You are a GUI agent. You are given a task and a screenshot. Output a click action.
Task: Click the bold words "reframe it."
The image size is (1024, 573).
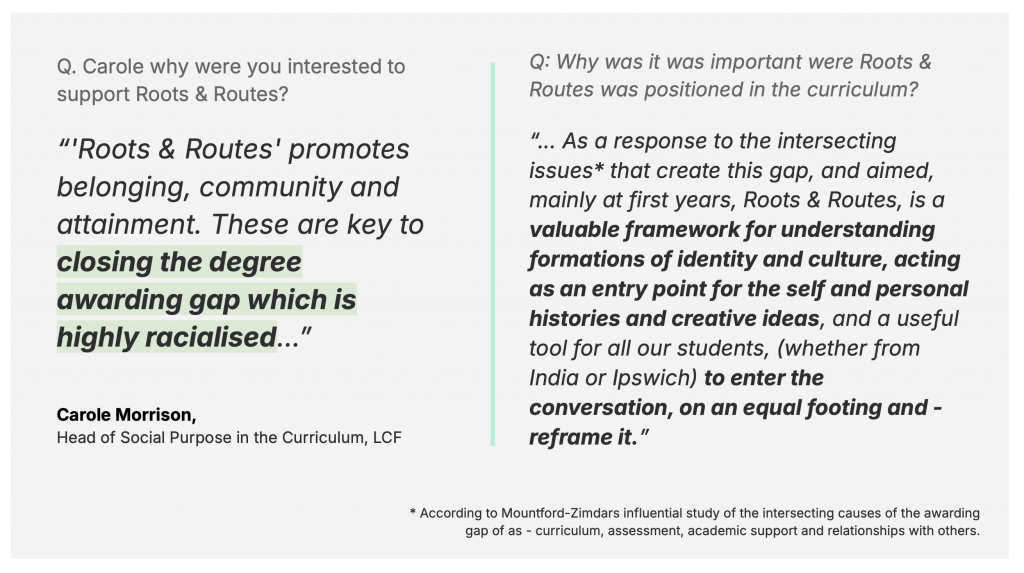click(x=583, y=437)
